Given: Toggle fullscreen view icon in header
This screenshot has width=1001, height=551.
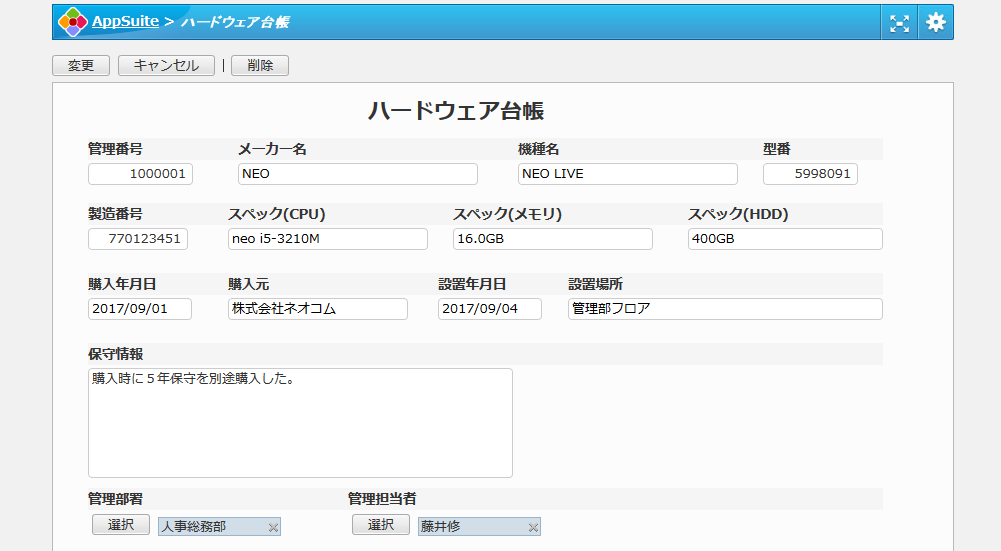Looking at the screenshot, I should click(x=899, y=22).
